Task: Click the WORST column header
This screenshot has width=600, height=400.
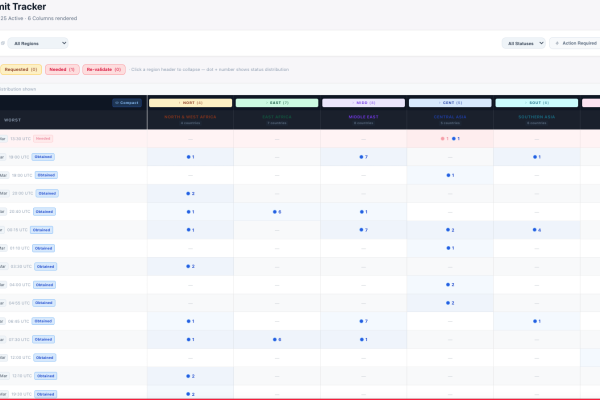Action: [x=13, y=119]
